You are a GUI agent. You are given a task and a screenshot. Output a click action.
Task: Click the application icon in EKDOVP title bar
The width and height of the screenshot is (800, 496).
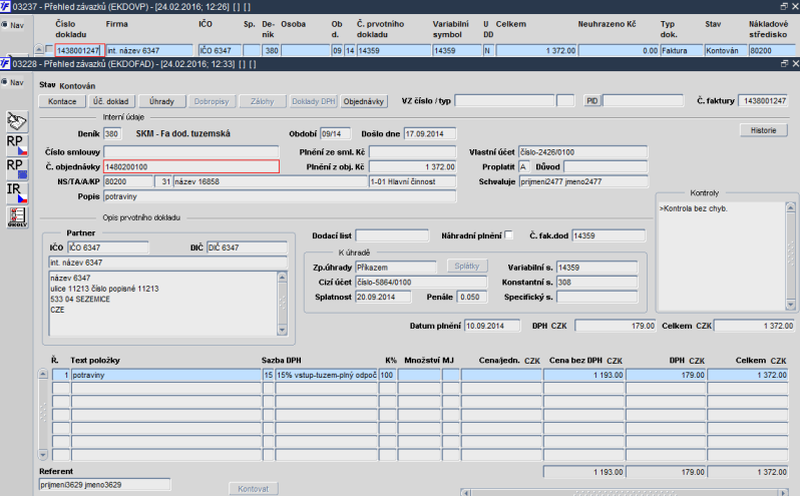[5, 7]
